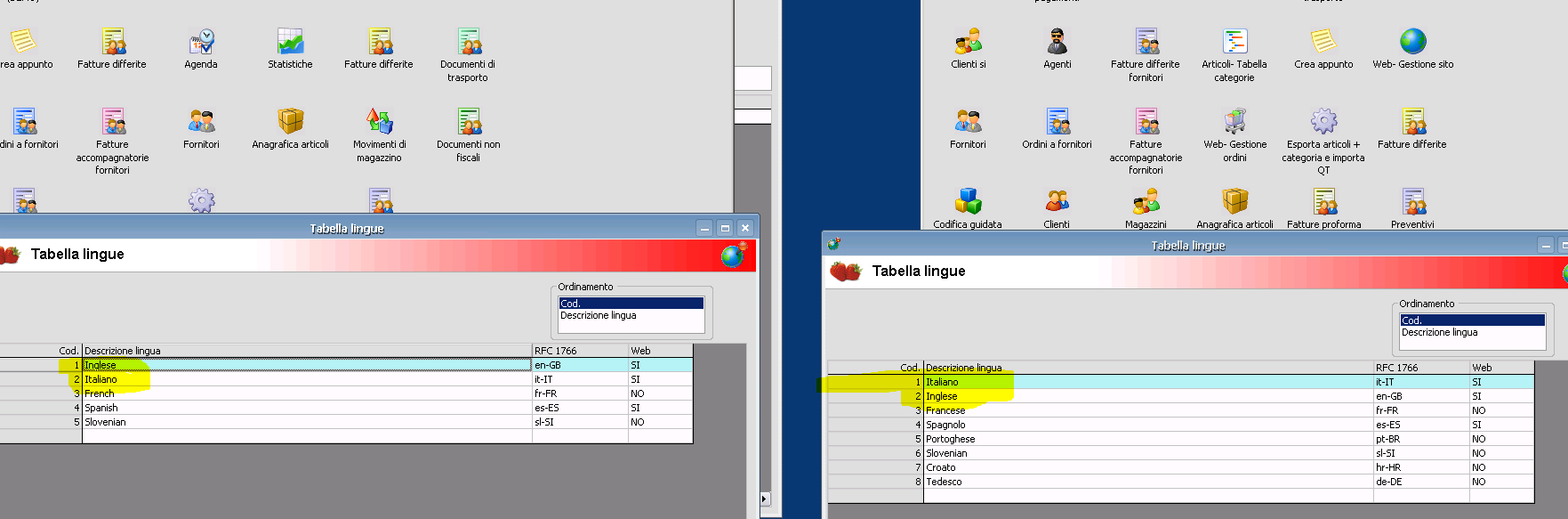This screenshot has width=1568, height=519.
Task: Click the pt-BR code cell
Action: 1421,439
